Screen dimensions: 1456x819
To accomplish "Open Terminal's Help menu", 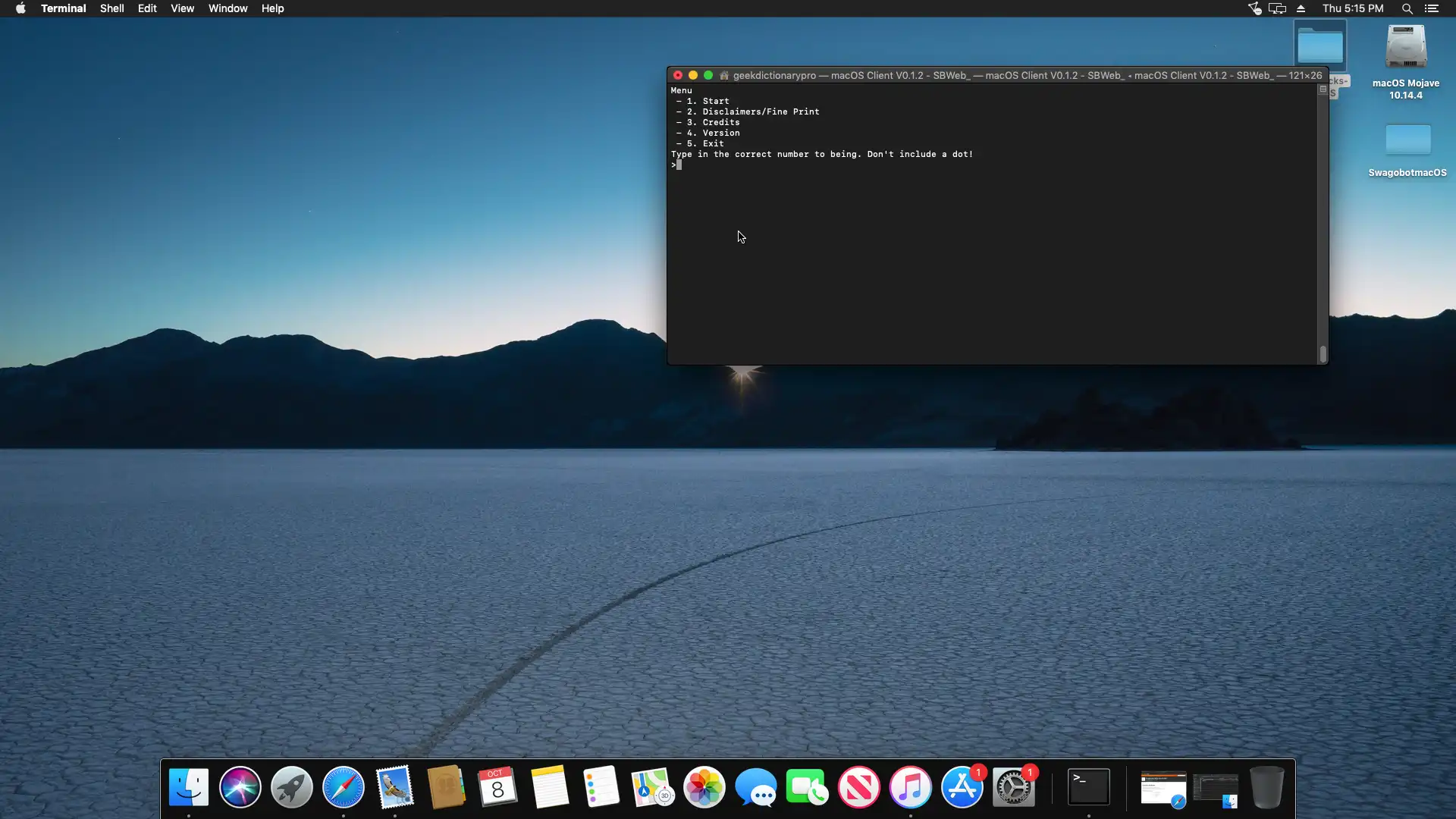I will [x=272, y=8].
